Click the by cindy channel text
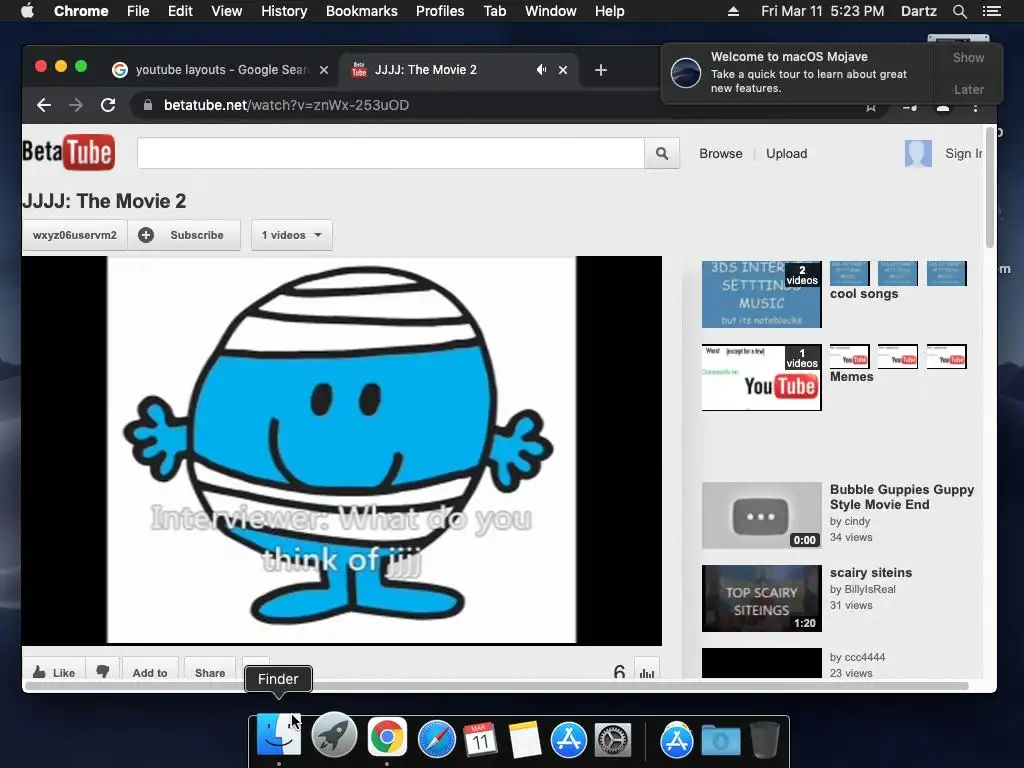The image size is (1024, 768). tap(850, 521)
